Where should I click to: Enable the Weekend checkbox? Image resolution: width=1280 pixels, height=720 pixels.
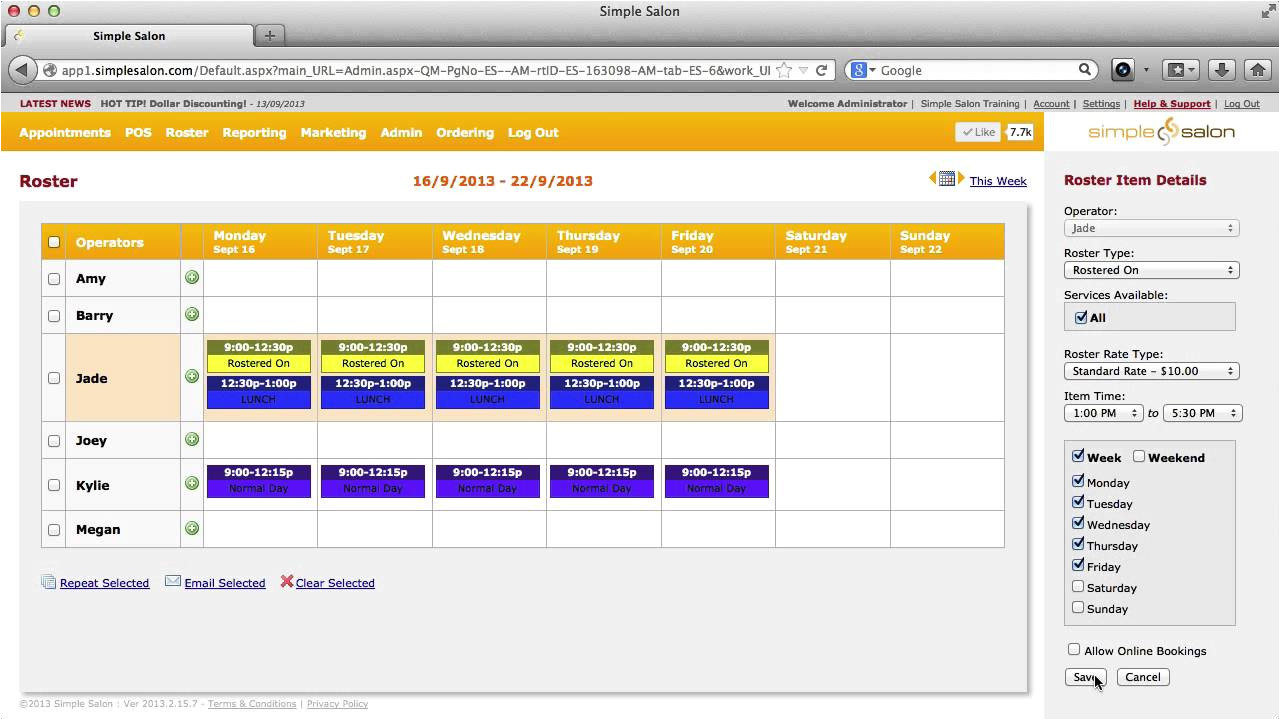coord(1139,456)
